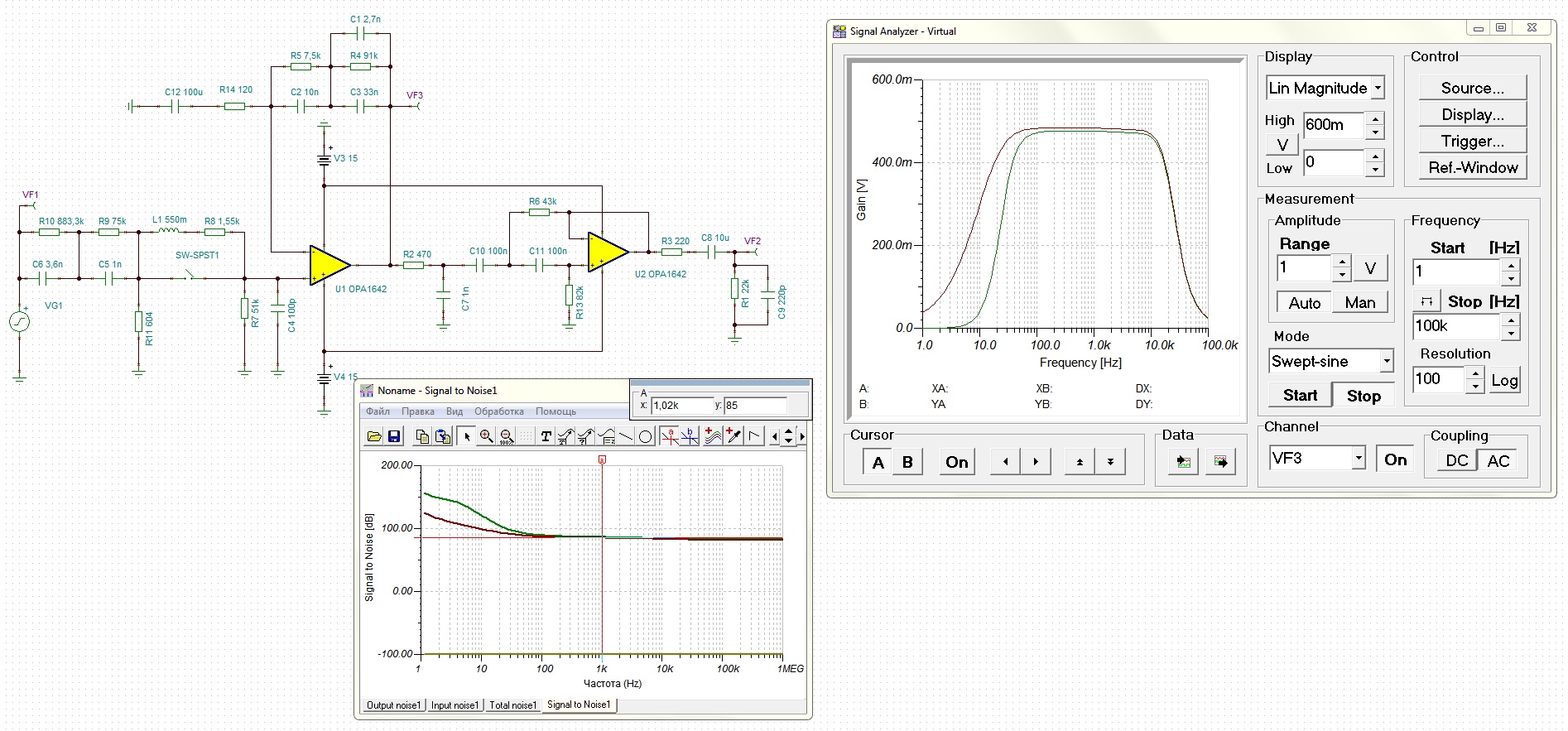
Task: Open the VF3 channel dropdown
Action: (x=1358, y=458)
